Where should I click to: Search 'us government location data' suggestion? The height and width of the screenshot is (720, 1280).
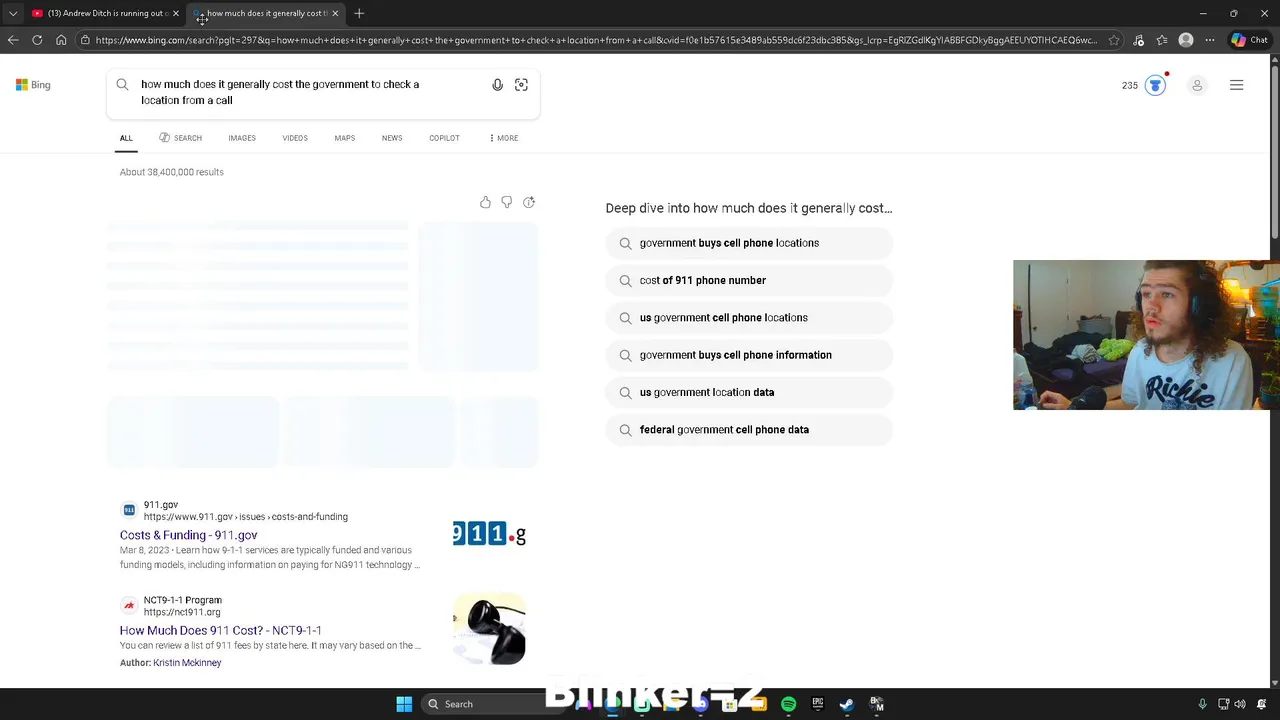(x=749, y=392)
